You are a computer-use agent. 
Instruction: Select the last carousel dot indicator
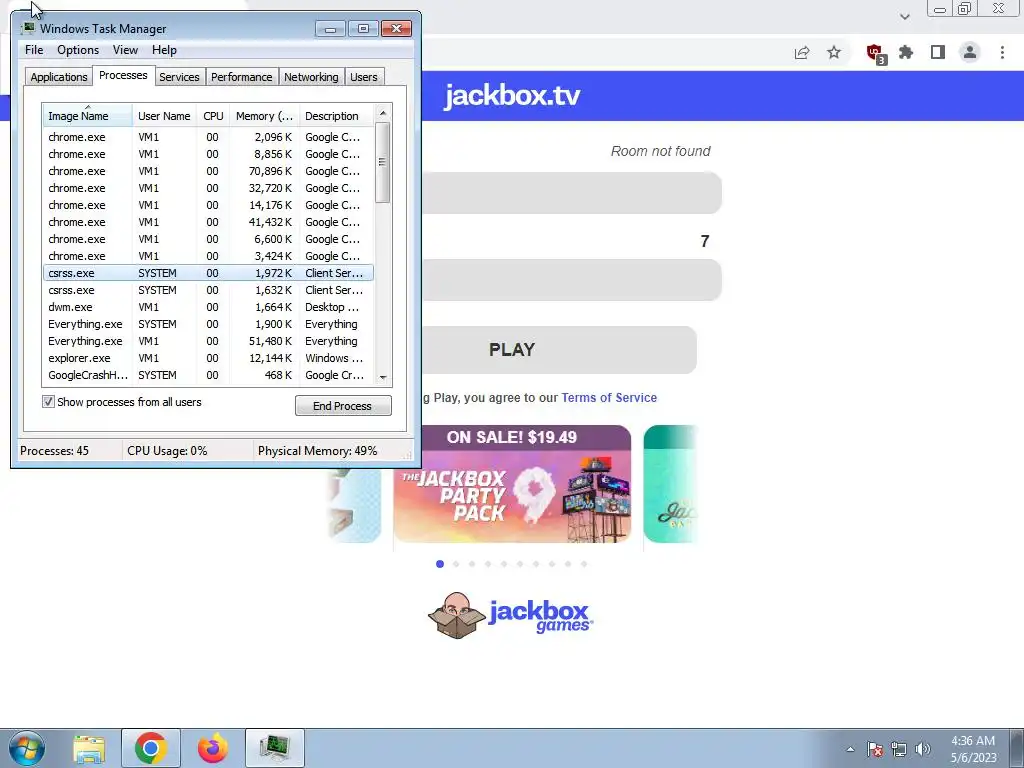pos(584,564)
